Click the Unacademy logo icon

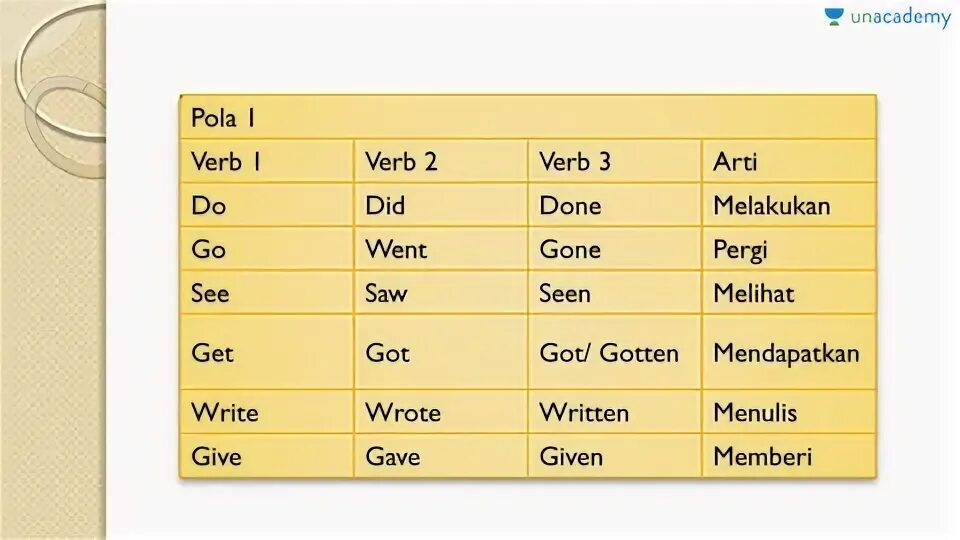(834, 17)
